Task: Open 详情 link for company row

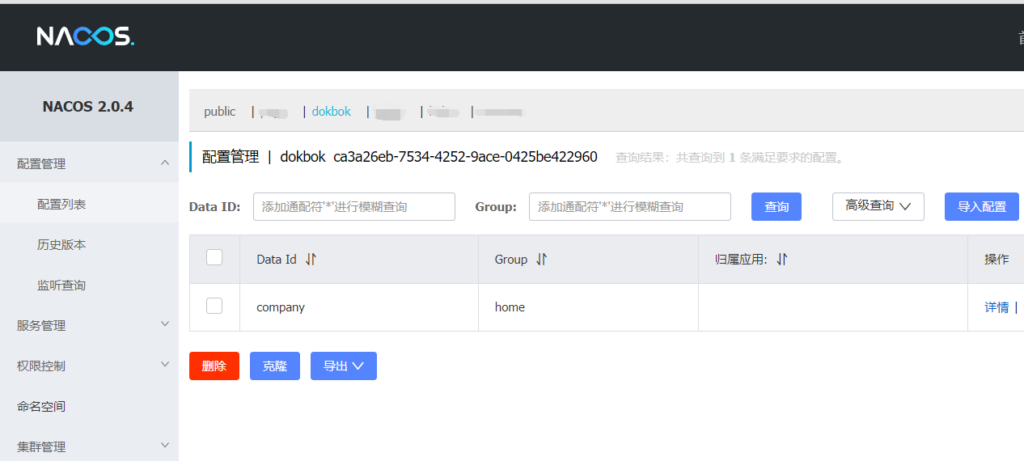Action: click(x=997, y=308)
